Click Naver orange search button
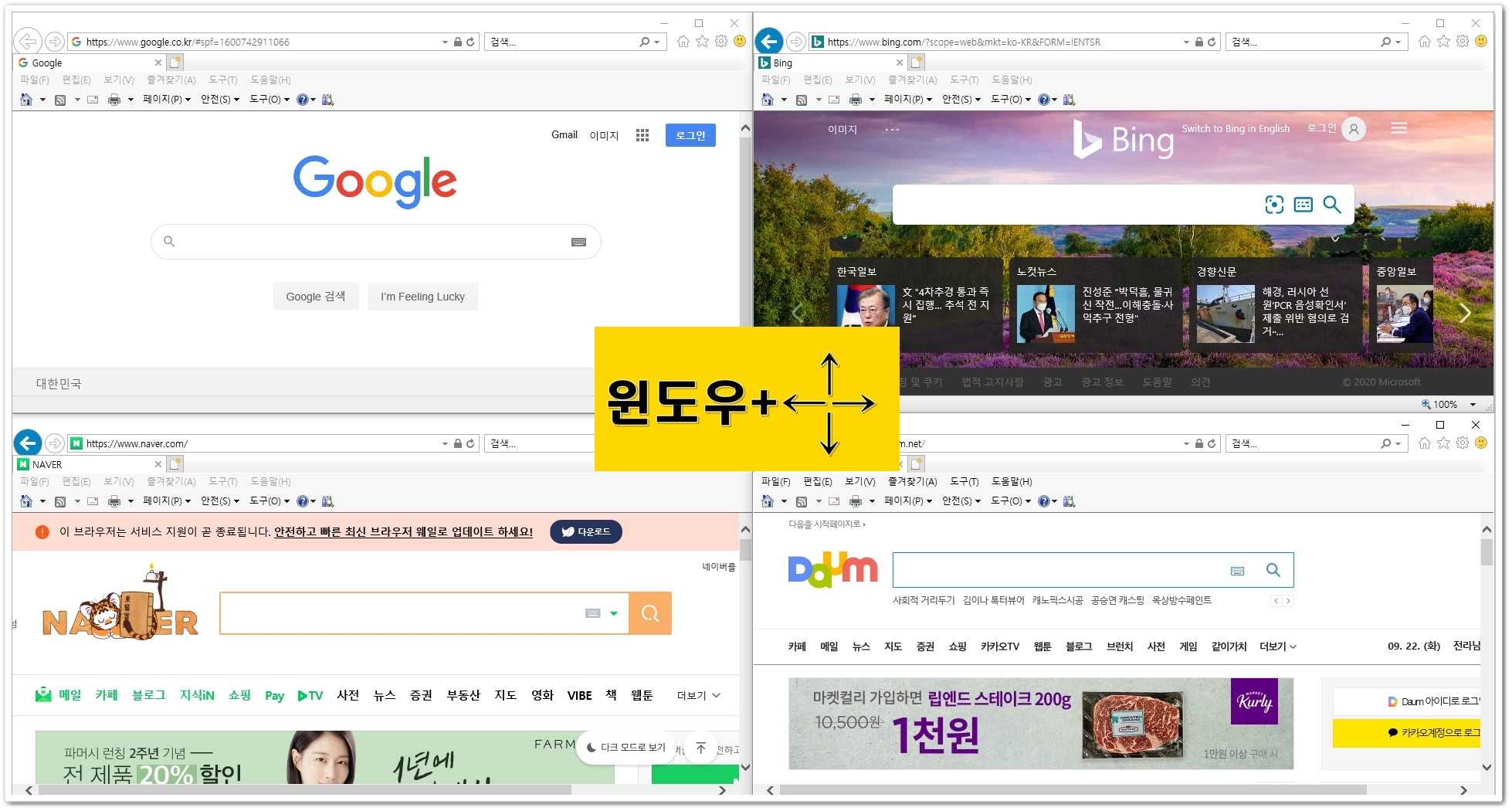 point(650,613)
